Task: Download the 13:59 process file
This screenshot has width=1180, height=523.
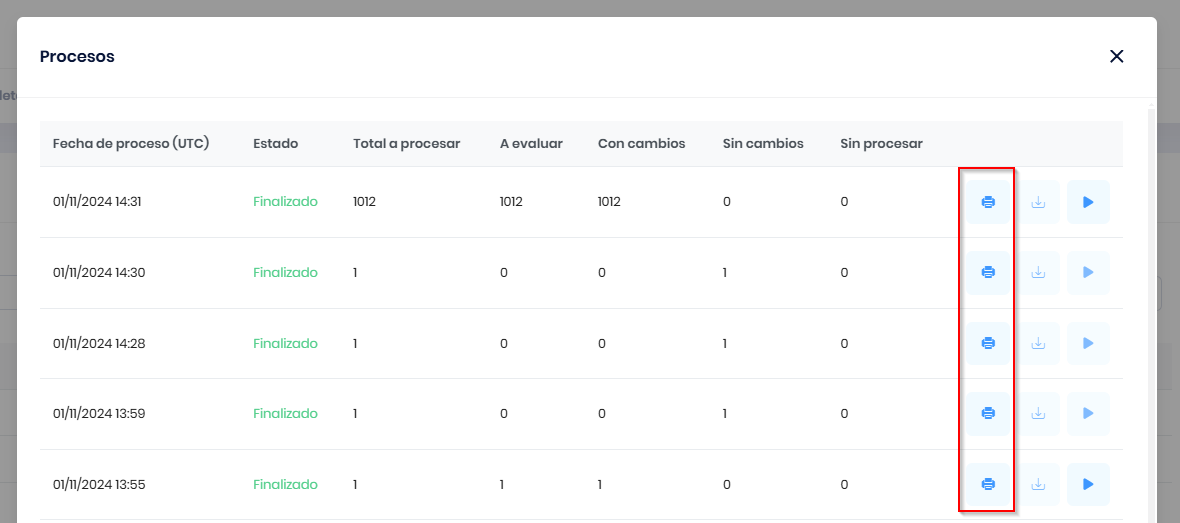Action: pos(1039,413)
